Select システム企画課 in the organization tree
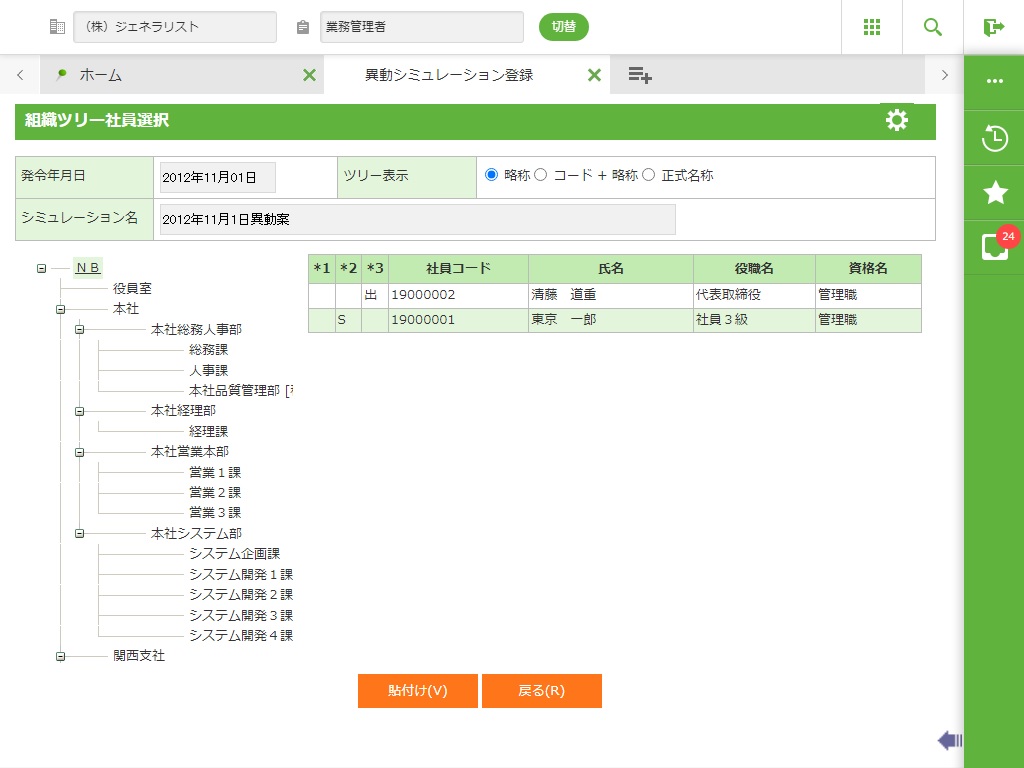Screen dimensions: 1024x768 pos(234,554)
